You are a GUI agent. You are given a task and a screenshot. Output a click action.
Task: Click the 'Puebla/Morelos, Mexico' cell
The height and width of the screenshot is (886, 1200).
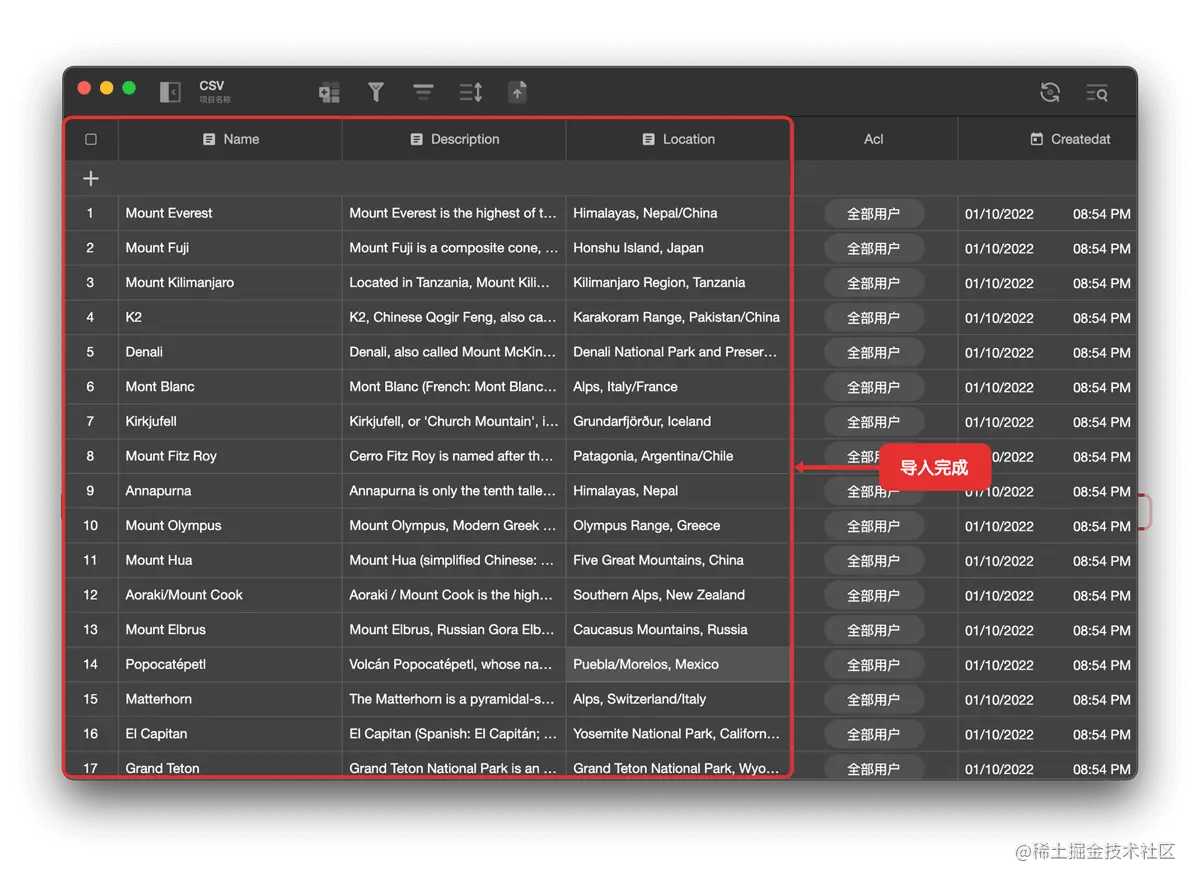tap(678, 664)
